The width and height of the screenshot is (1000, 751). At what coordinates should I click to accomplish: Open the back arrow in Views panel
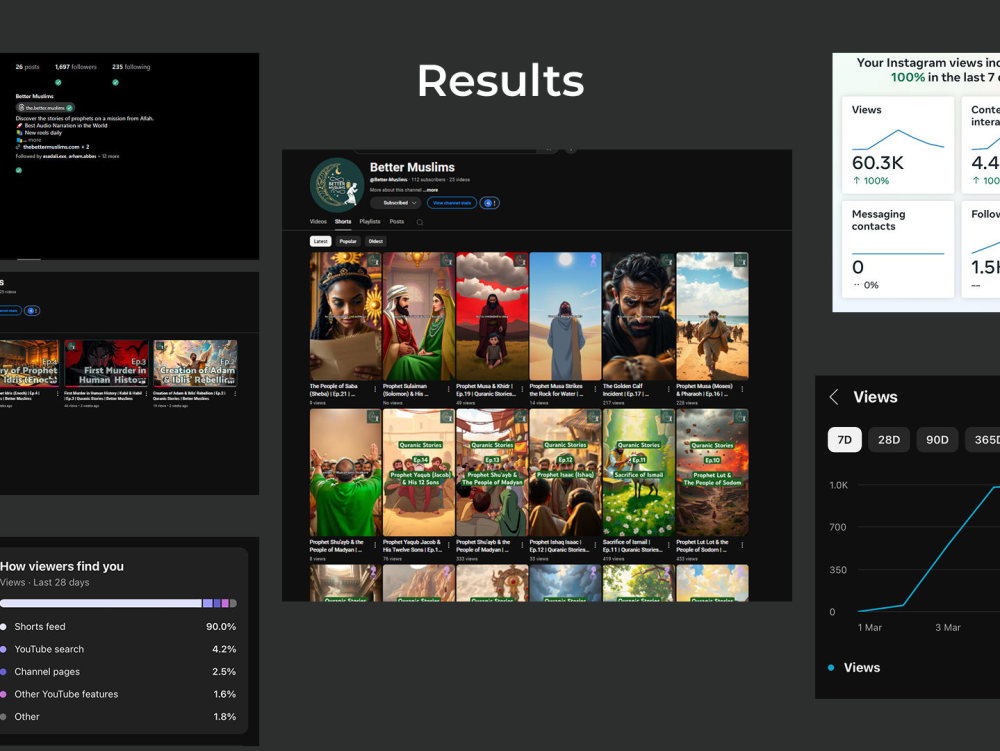click(834, 397)
